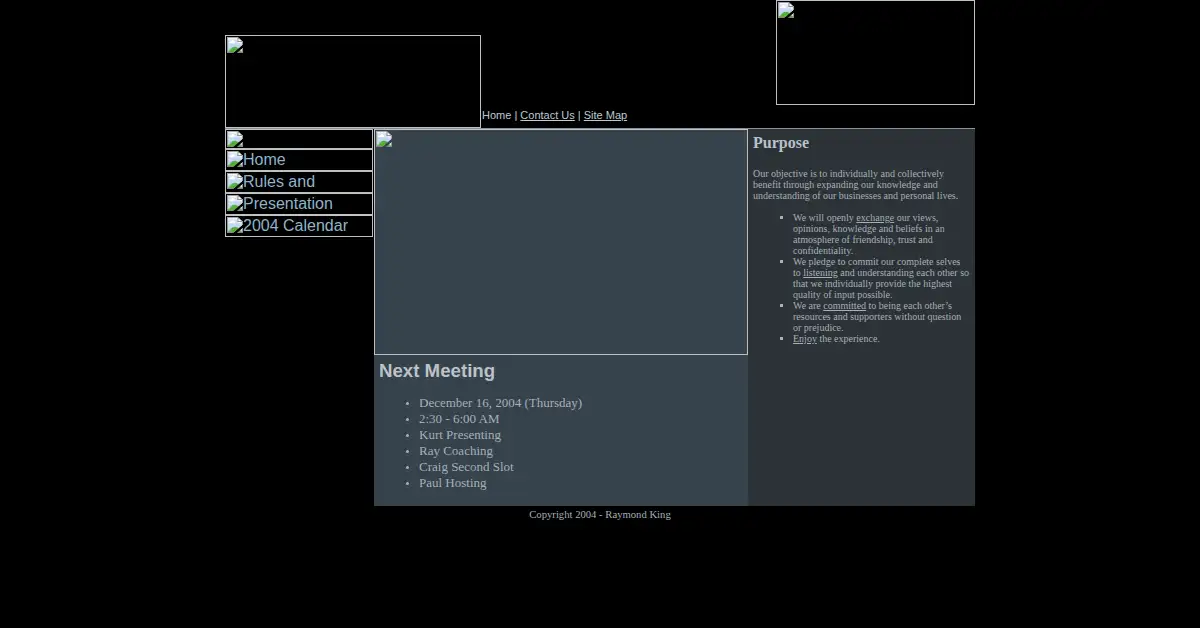This screenshot has width=1200, height=628.
Task: Go to the Site Map page
Action: tap(605, 115)
